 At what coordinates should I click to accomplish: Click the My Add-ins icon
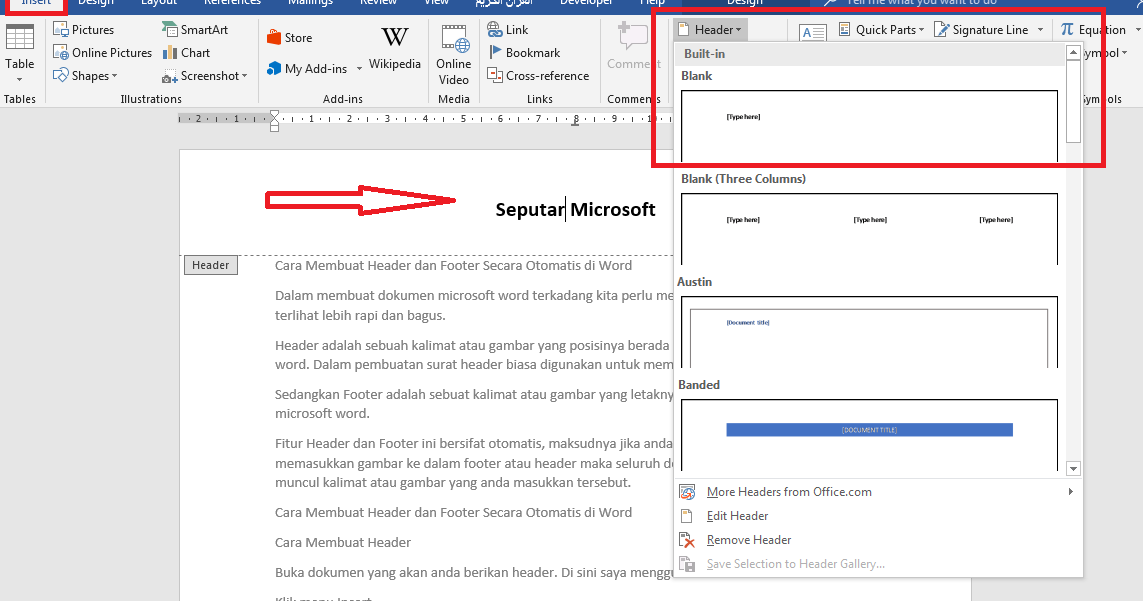click(x=274, y=69)
